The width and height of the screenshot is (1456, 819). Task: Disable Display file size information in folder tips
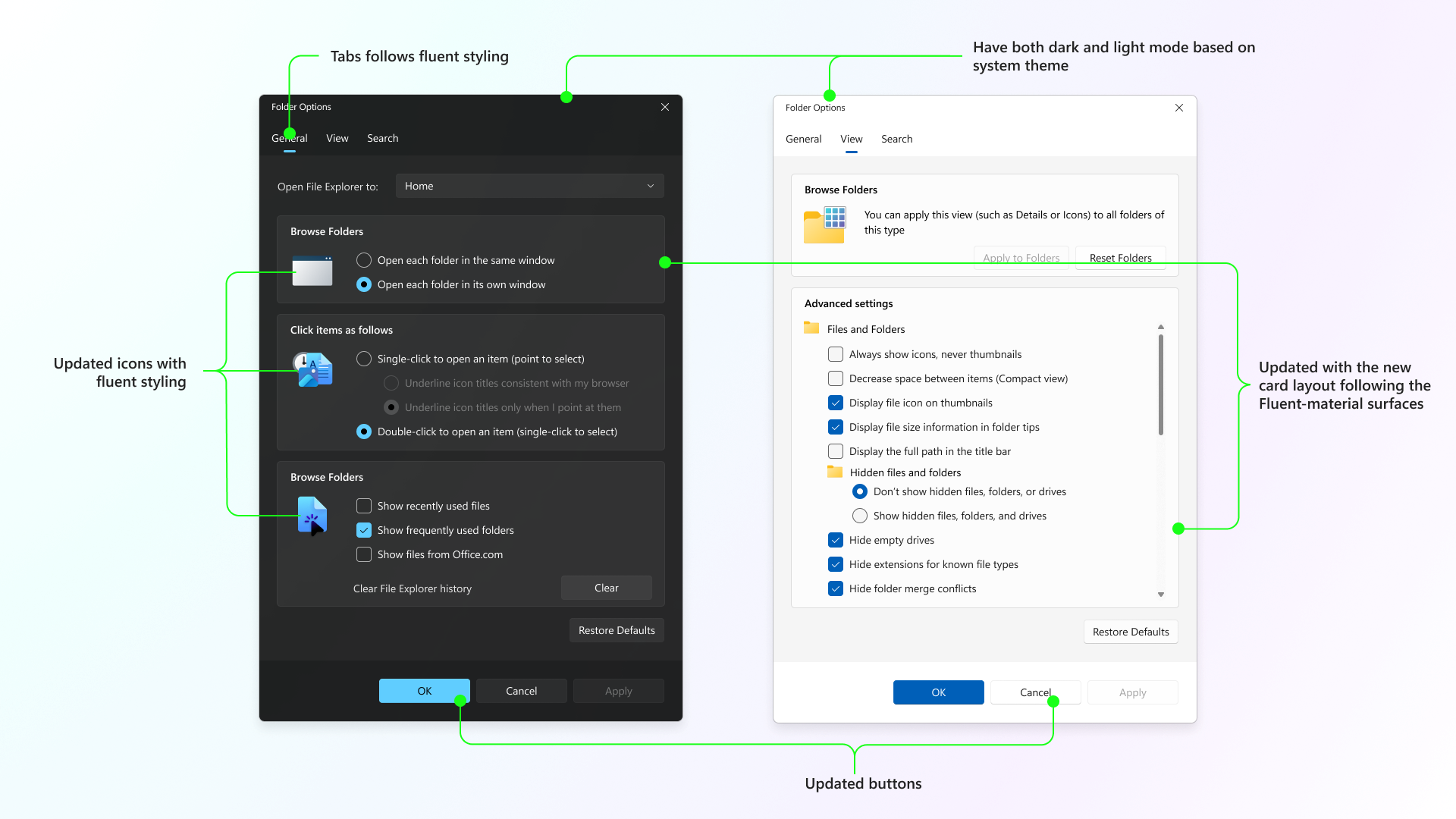pyautogui.click(x=836, y=427)
